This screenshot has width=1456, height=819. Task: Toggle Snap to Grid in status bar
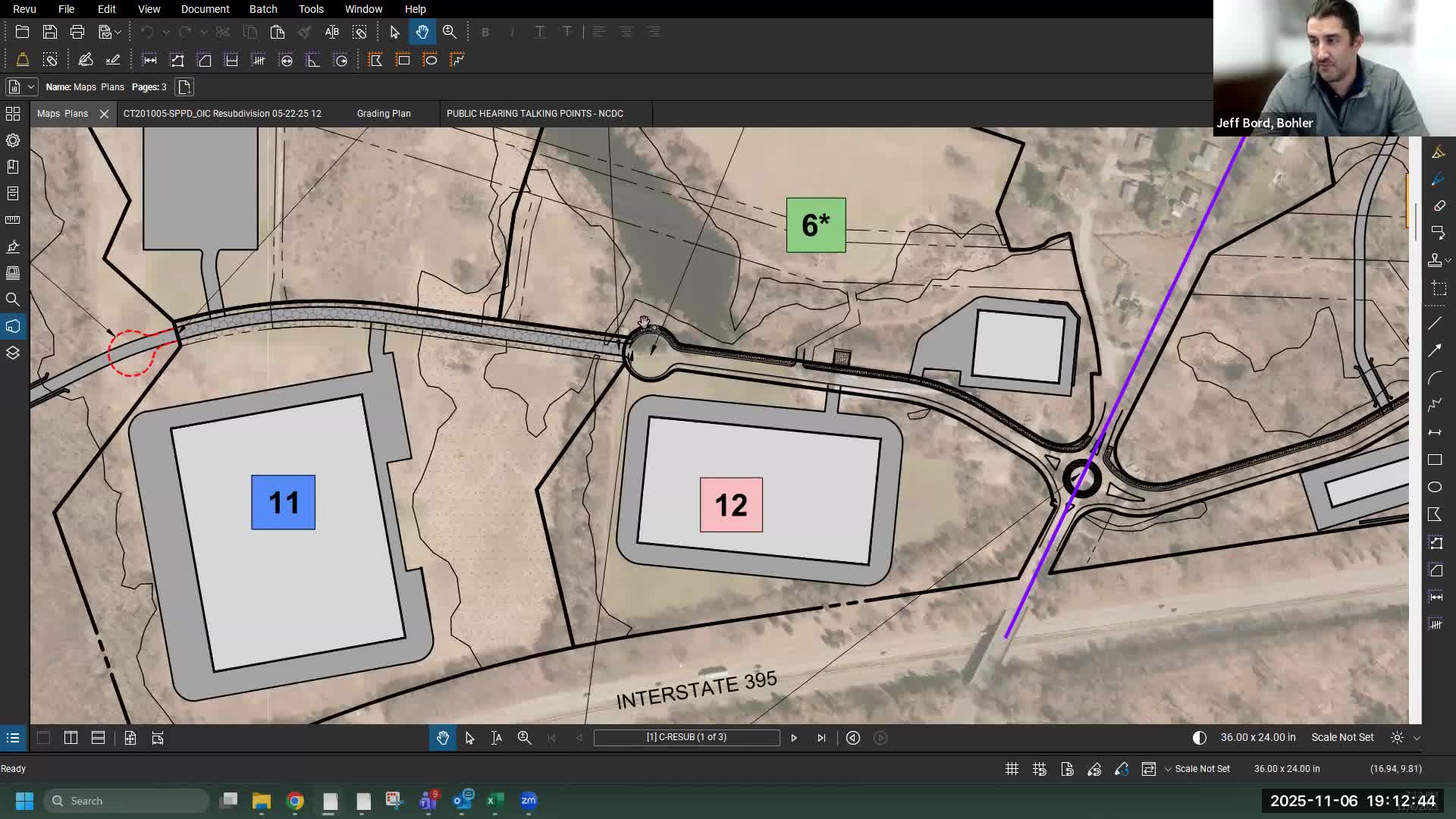point(1039,769)
